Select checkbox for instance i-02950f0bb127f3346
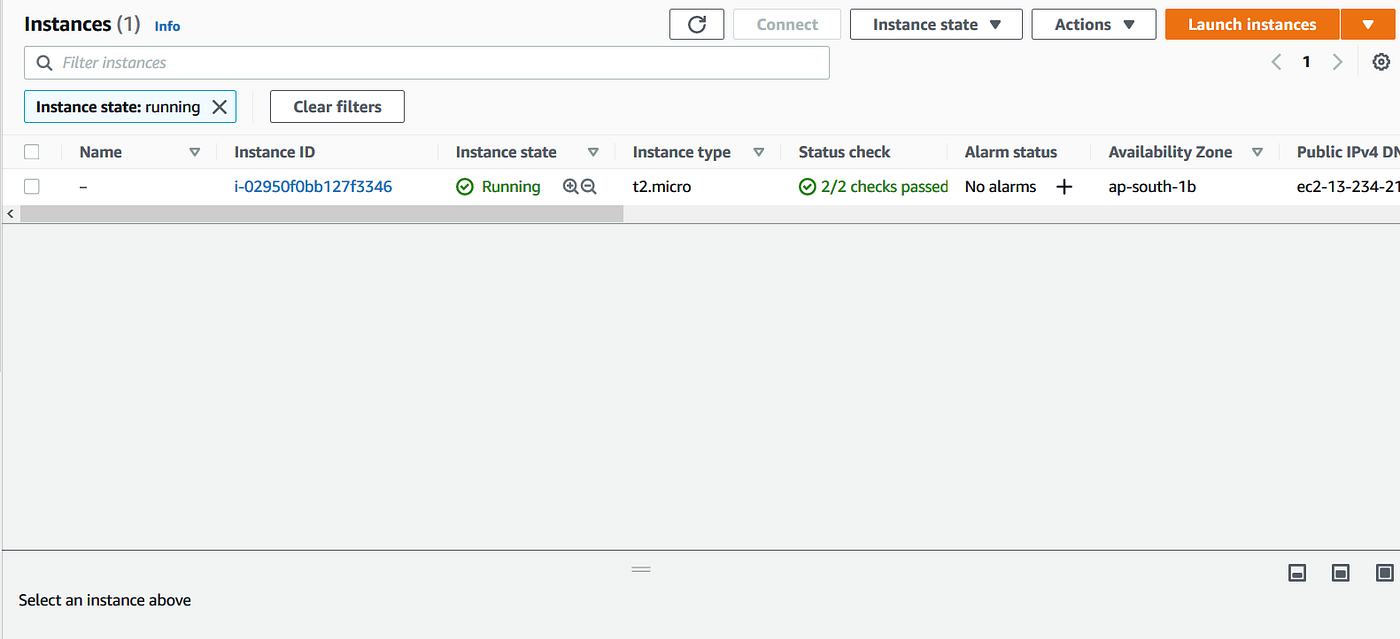The image size is (1400, 639). coord(32,186)
